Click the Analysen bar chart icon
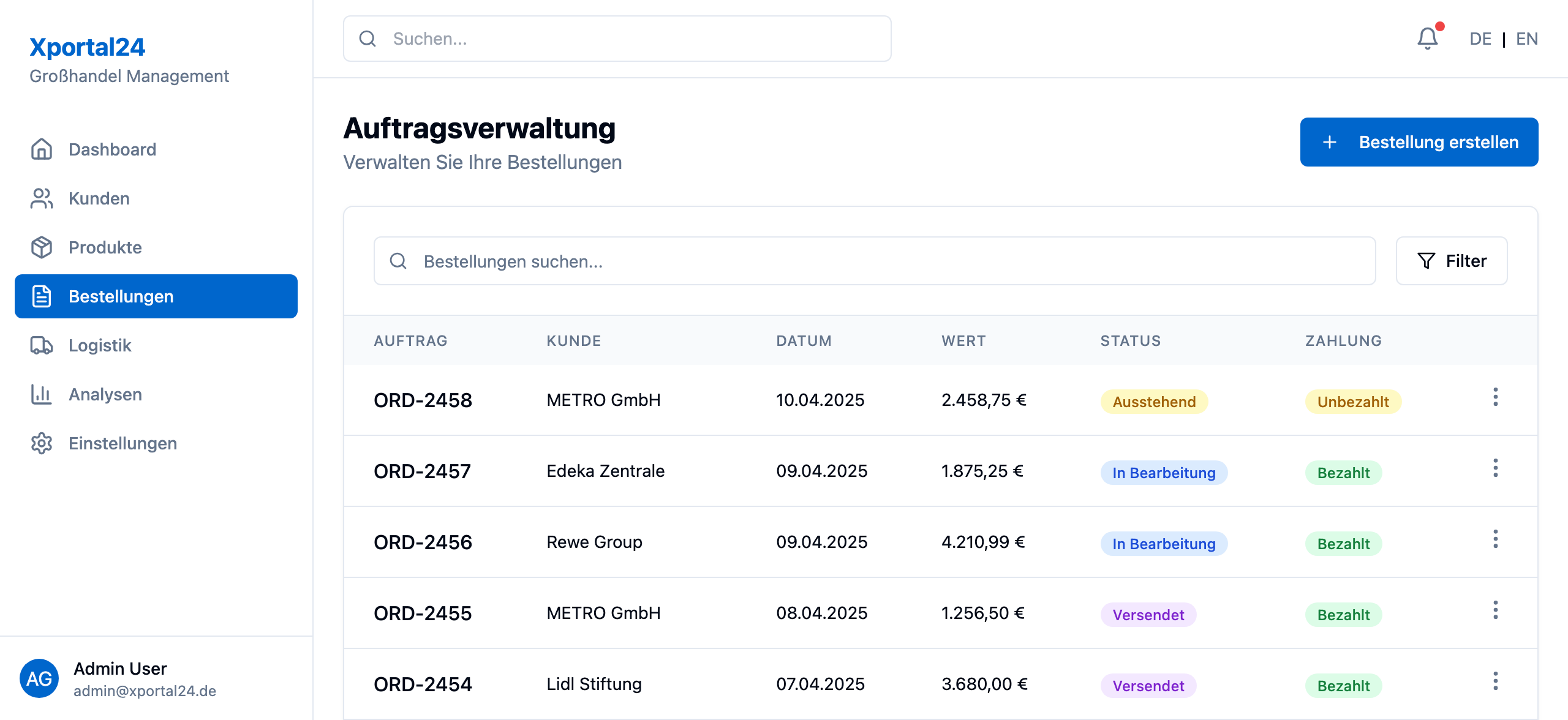 [42, 394]
